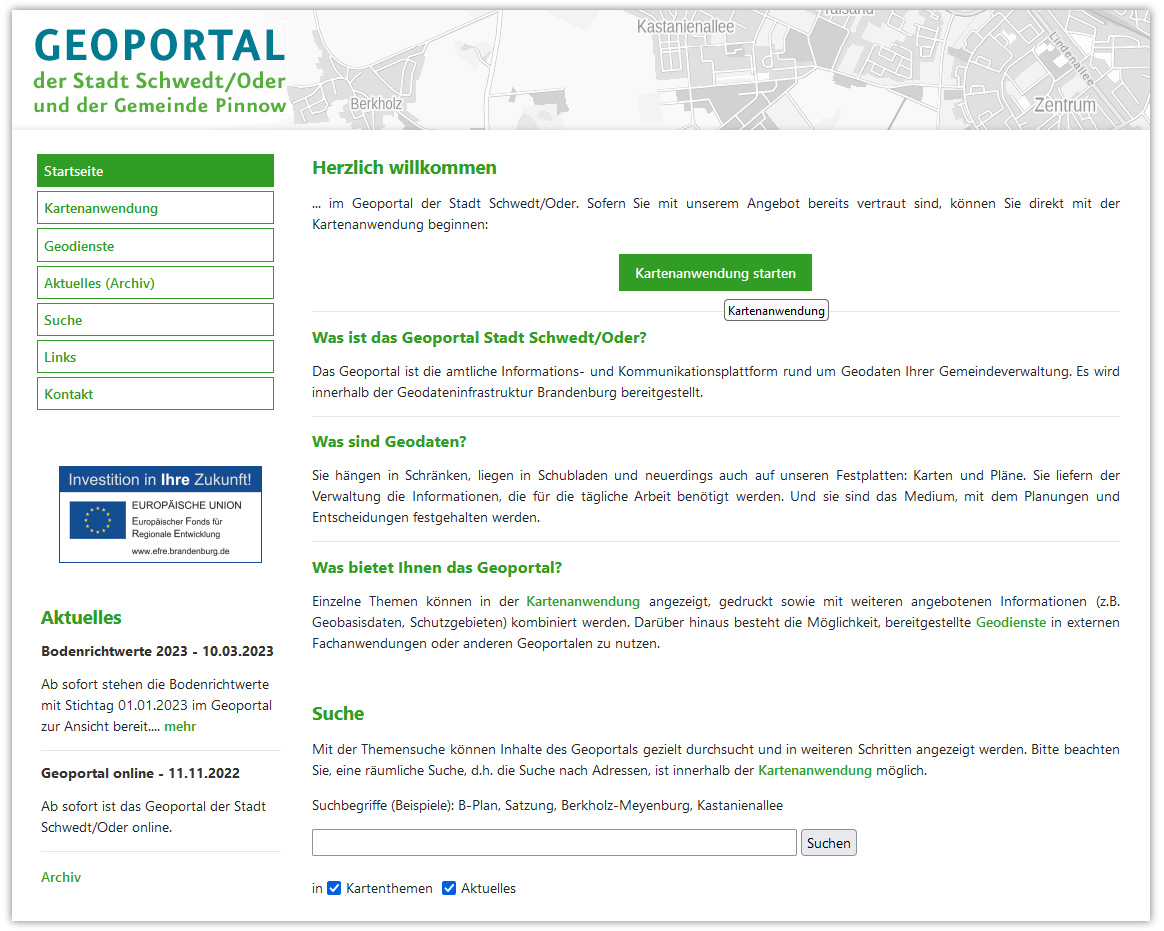
Task: Select Startseite in the navigation menu
Action: pyautogui.click(x=155, y=170)
